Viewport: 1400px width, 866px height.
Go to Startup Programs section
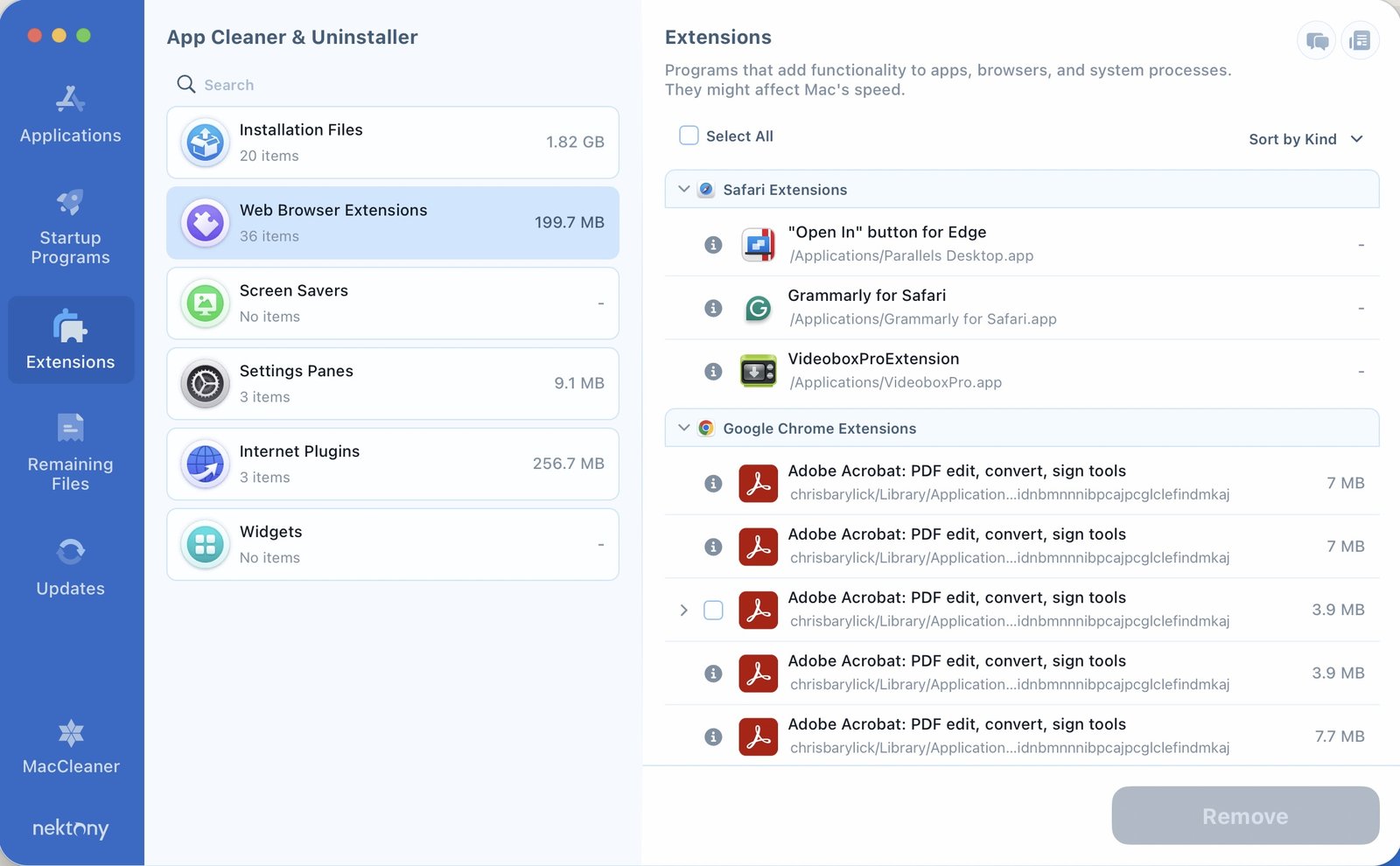click(x=70, y=227)
